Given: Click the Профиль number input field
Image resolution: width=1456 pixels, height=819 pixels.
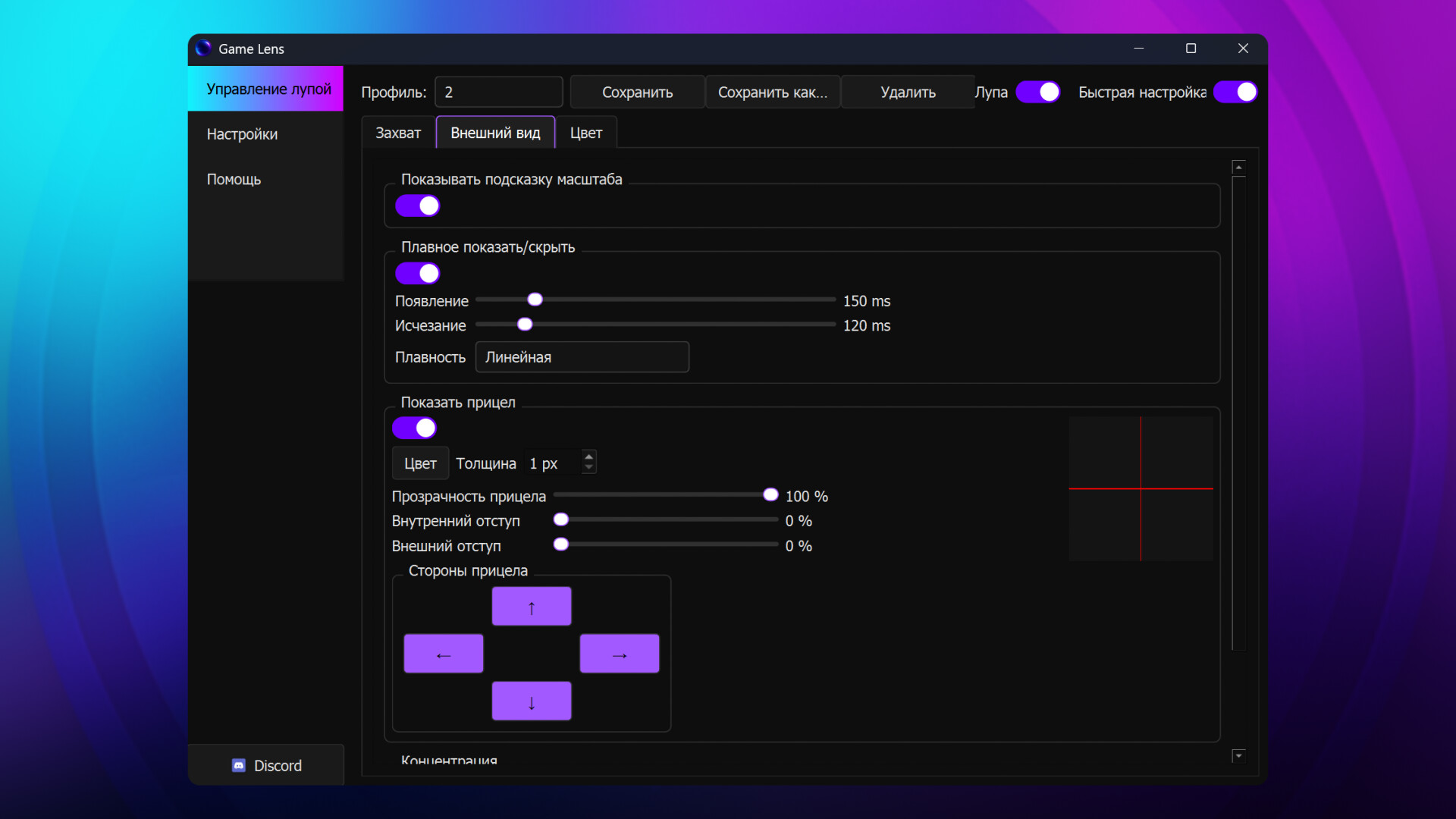Looking at the screenshot, I should click(x=498, y=92).
